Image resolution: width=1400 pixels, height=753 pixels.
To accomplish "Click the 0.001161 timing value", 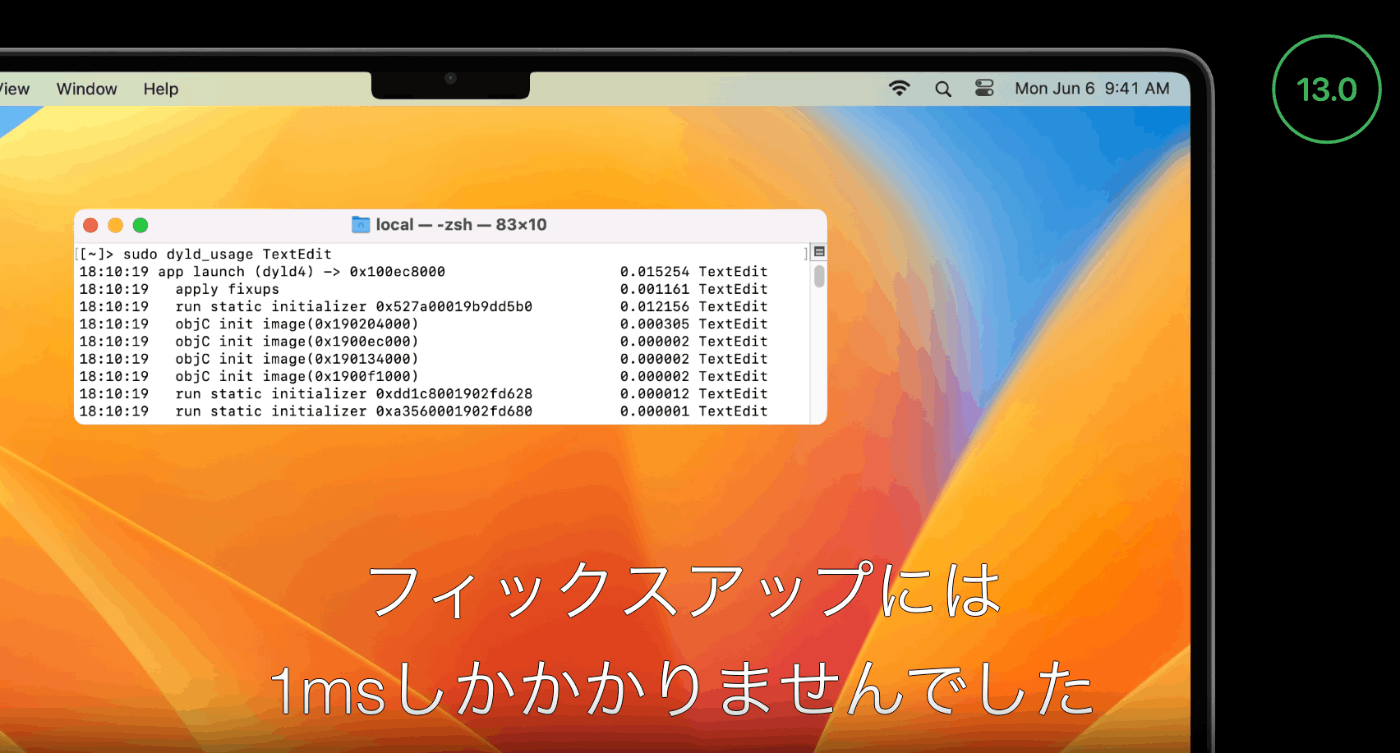I will click(654, 289).
